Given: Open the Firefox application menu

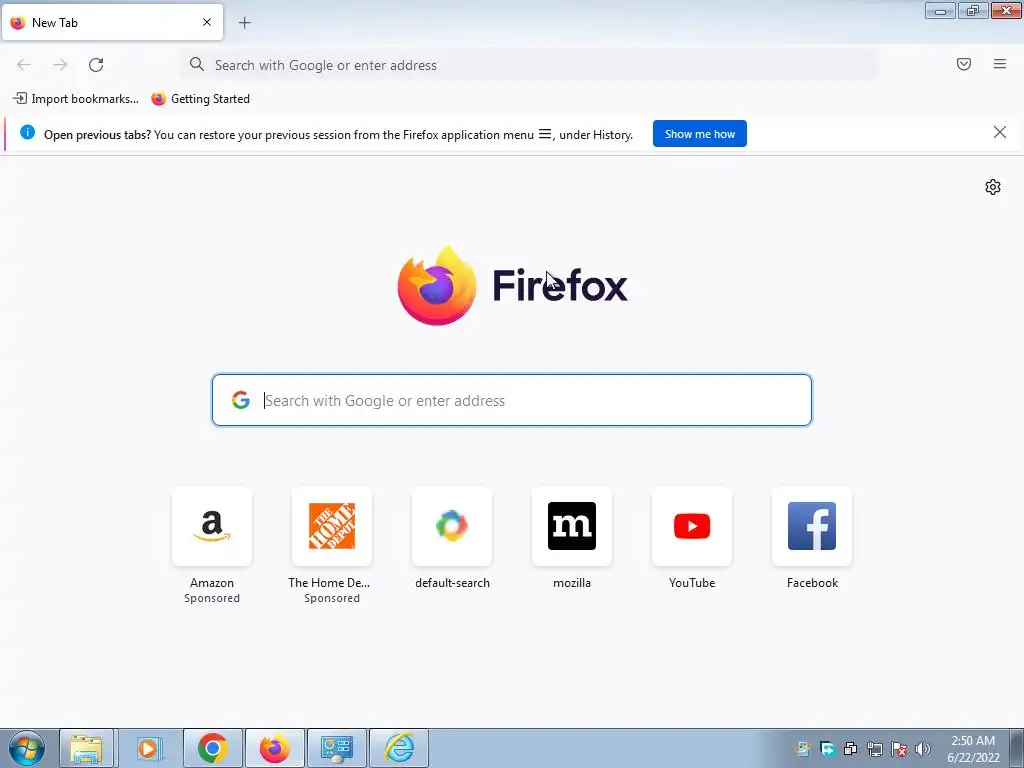Looking at the screenshot, I should coord(1000,64).
